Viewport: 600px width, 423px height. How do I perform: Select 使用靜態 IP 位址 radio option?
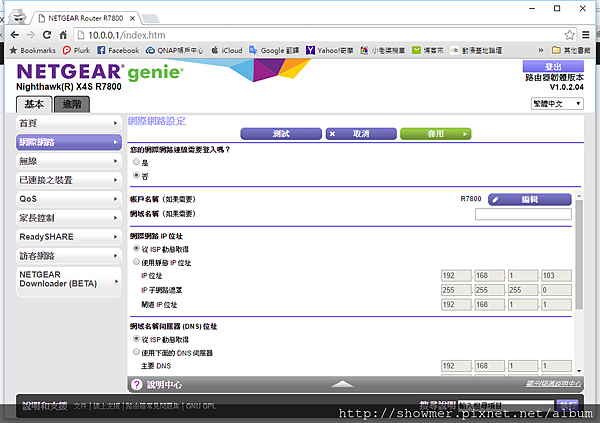pos(136,261)
